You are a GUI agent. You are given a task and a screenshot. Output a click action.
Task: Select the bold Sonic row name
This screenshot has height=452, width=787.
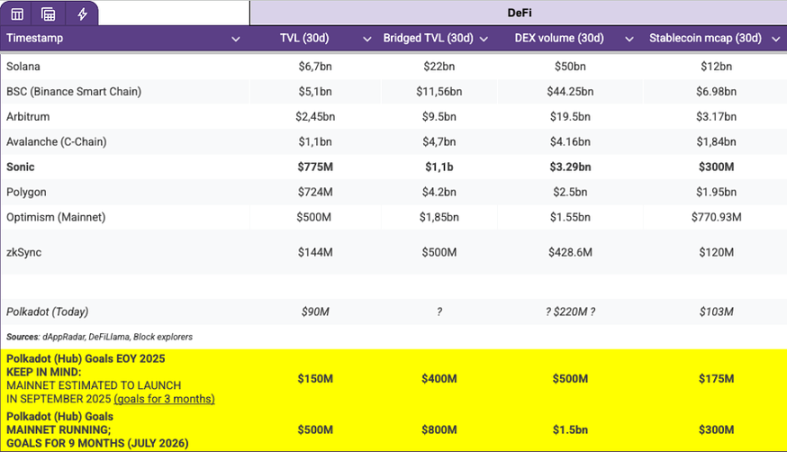coord(21,167)
